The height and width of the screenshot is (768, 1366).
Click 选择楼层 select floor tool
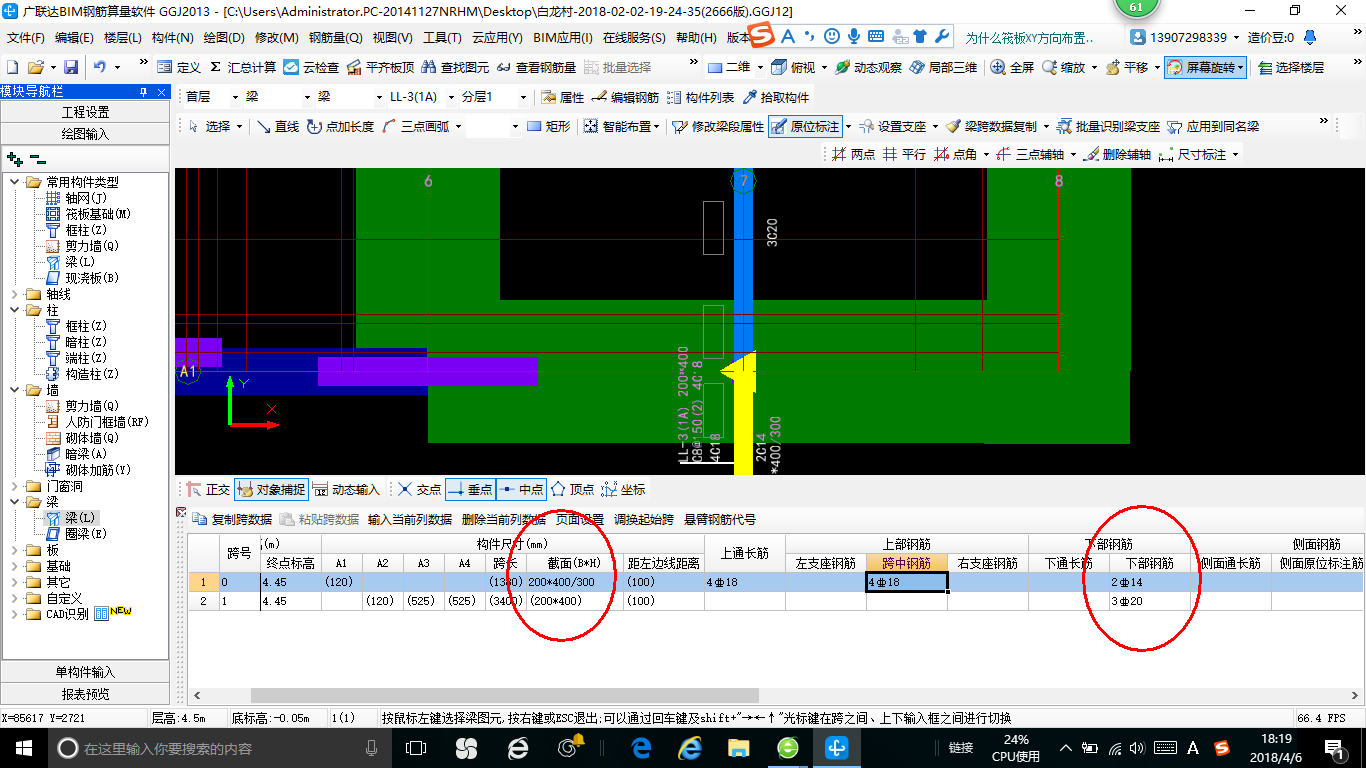click(1291, 67)
